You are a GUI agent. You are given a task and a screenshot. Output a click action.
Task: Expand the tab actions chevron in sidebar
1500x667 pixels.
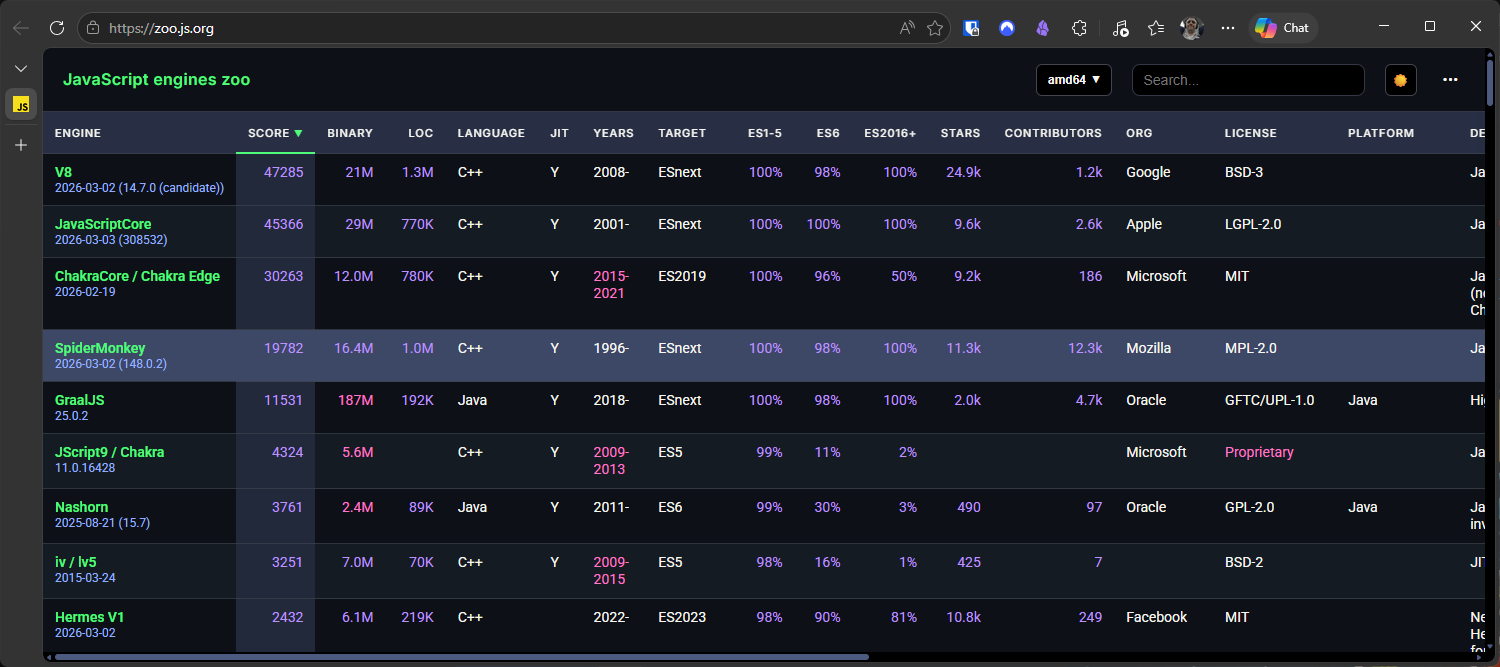tap(21, 68)
